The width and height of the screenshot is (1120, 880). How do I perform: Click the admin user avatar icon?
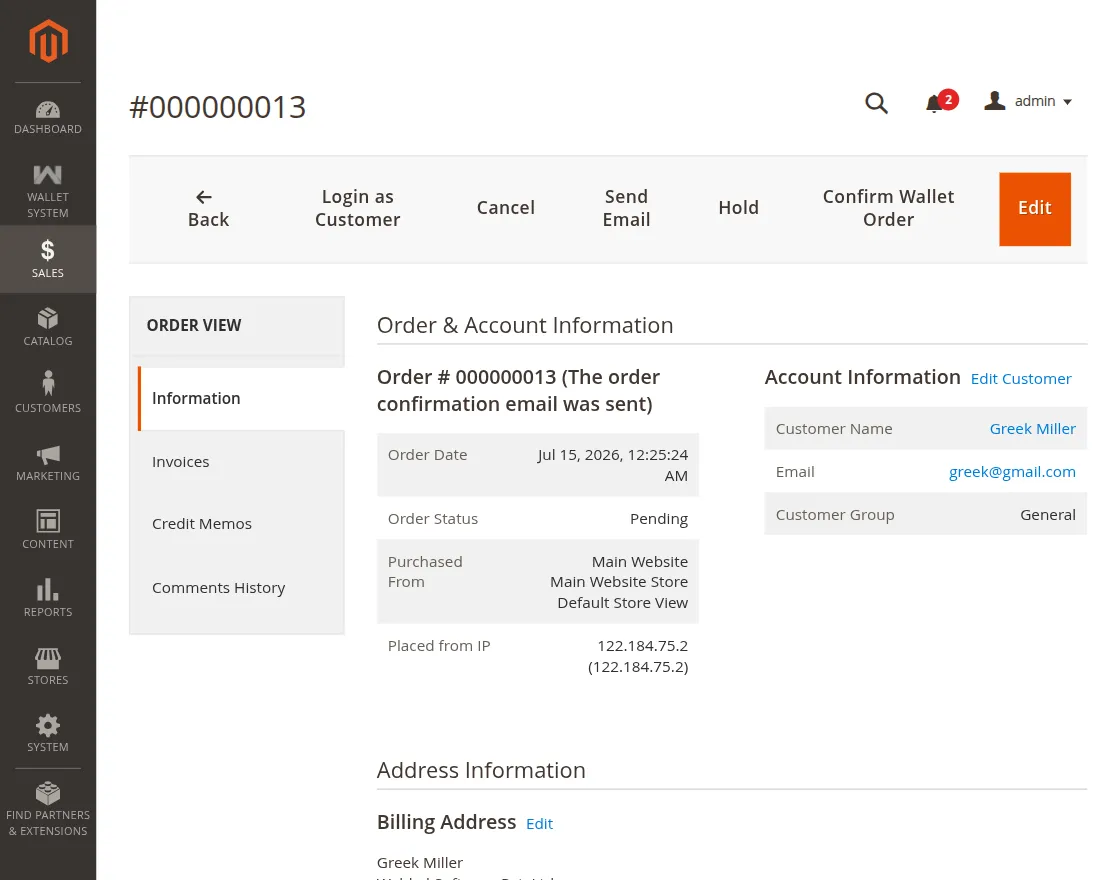click(994, 101)
